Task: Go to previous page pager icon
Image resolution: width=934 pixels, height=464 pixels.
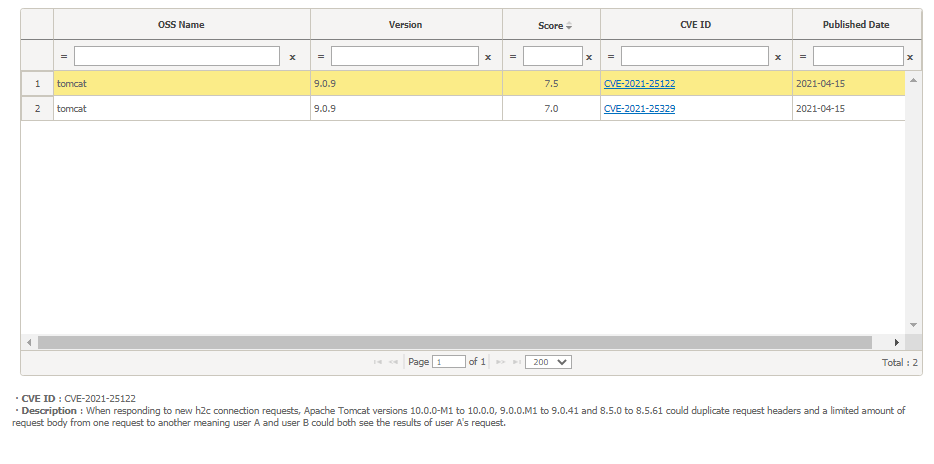Action: pos(393,362)
